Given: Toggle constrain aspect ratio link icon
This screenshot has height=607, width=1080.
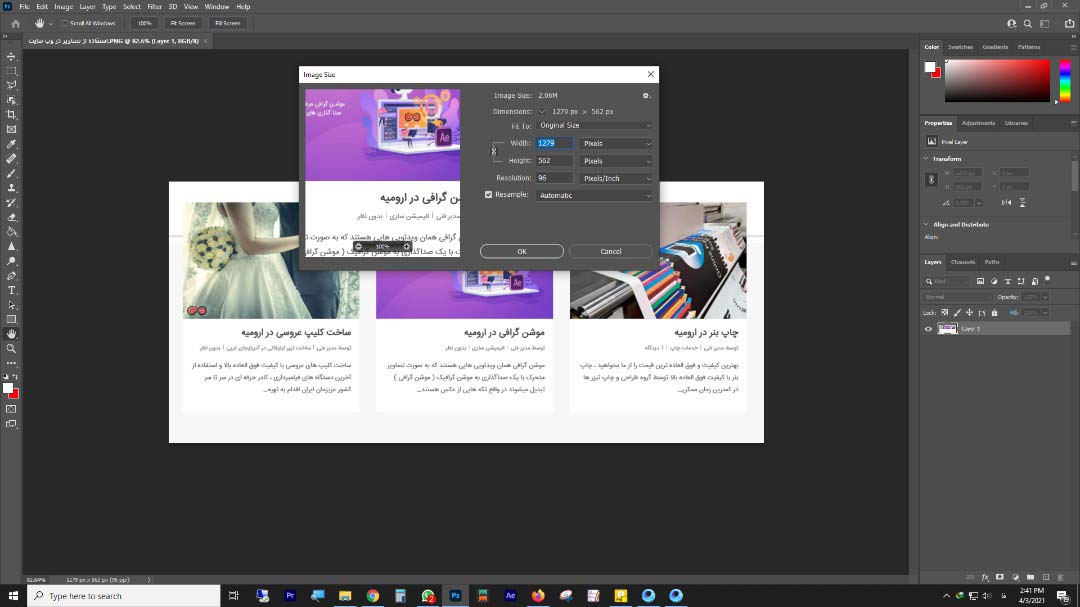Looking at the screenshot, I should point(493,152).
